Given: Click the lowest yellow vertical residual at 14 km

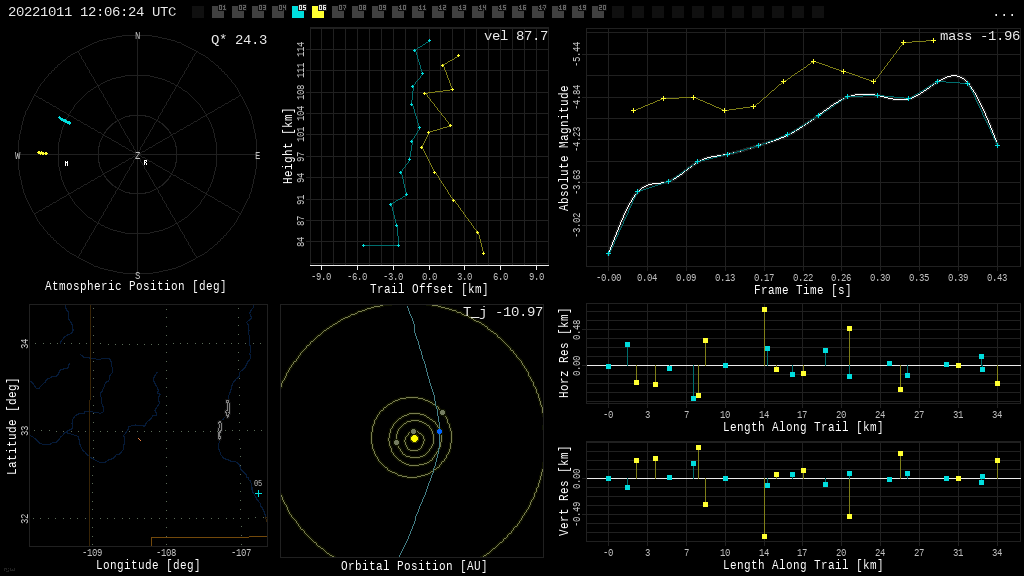Looking at the screenshot, I should pos(764,536).
